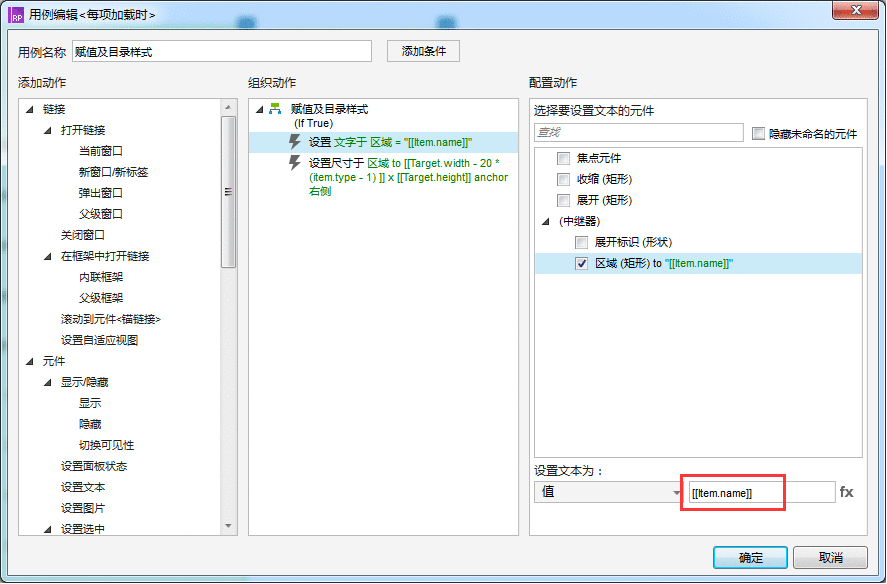This screenshot has width=887, height=584.
Task: Select the 父级窗口 action
Action: click(x=101, y=214)
